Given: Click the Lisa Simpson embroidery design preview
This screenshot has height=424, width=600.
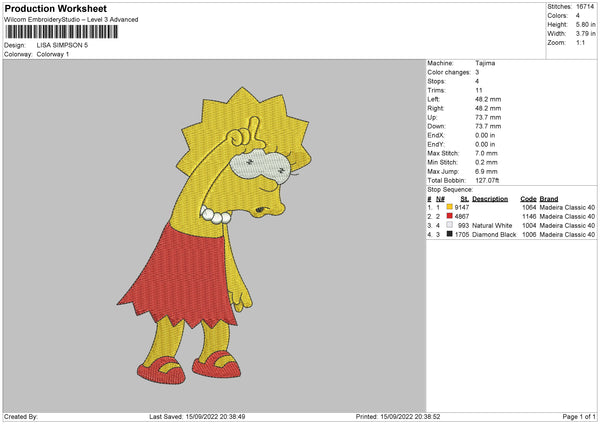Looking at the screenshot, I should [214, 235].
